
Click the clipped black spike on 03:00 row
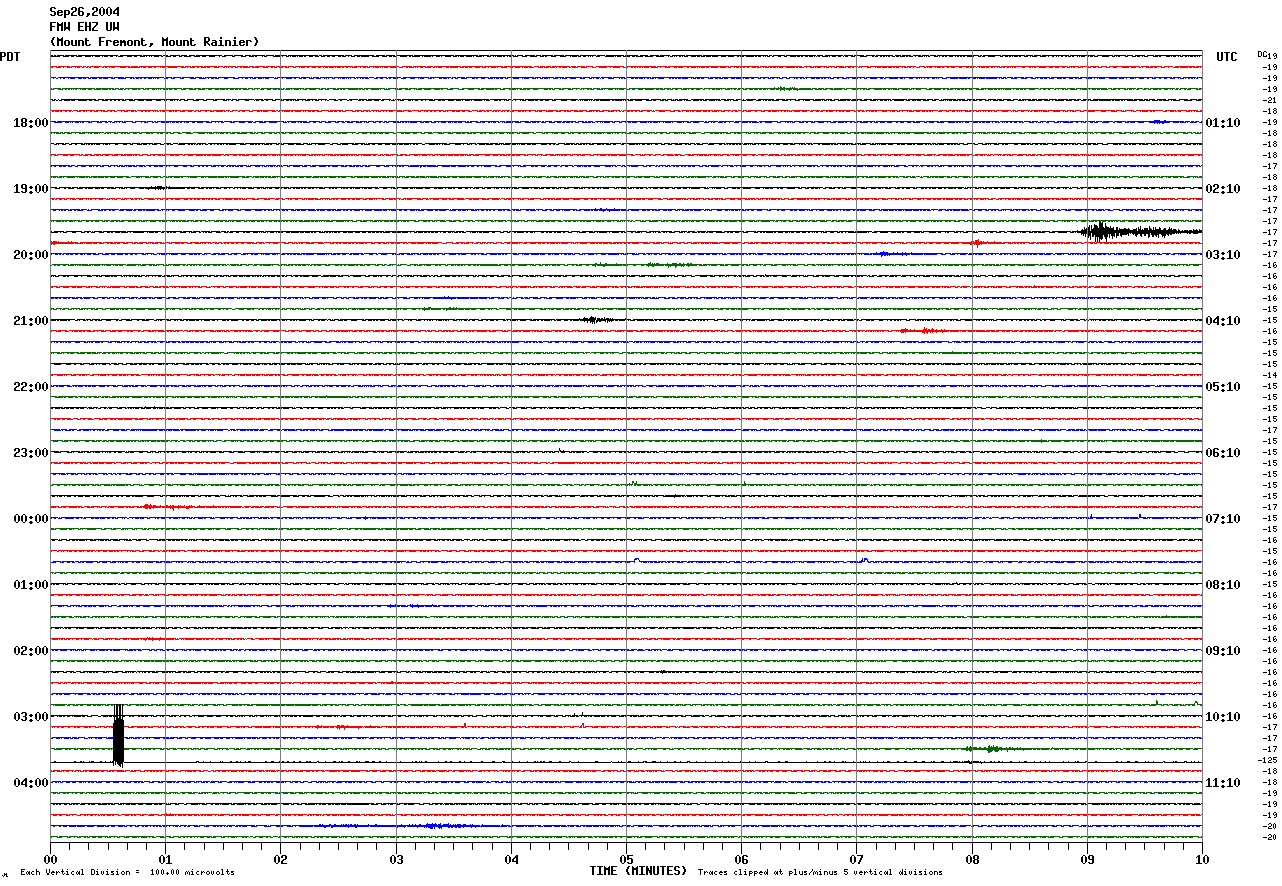[119, 735]
